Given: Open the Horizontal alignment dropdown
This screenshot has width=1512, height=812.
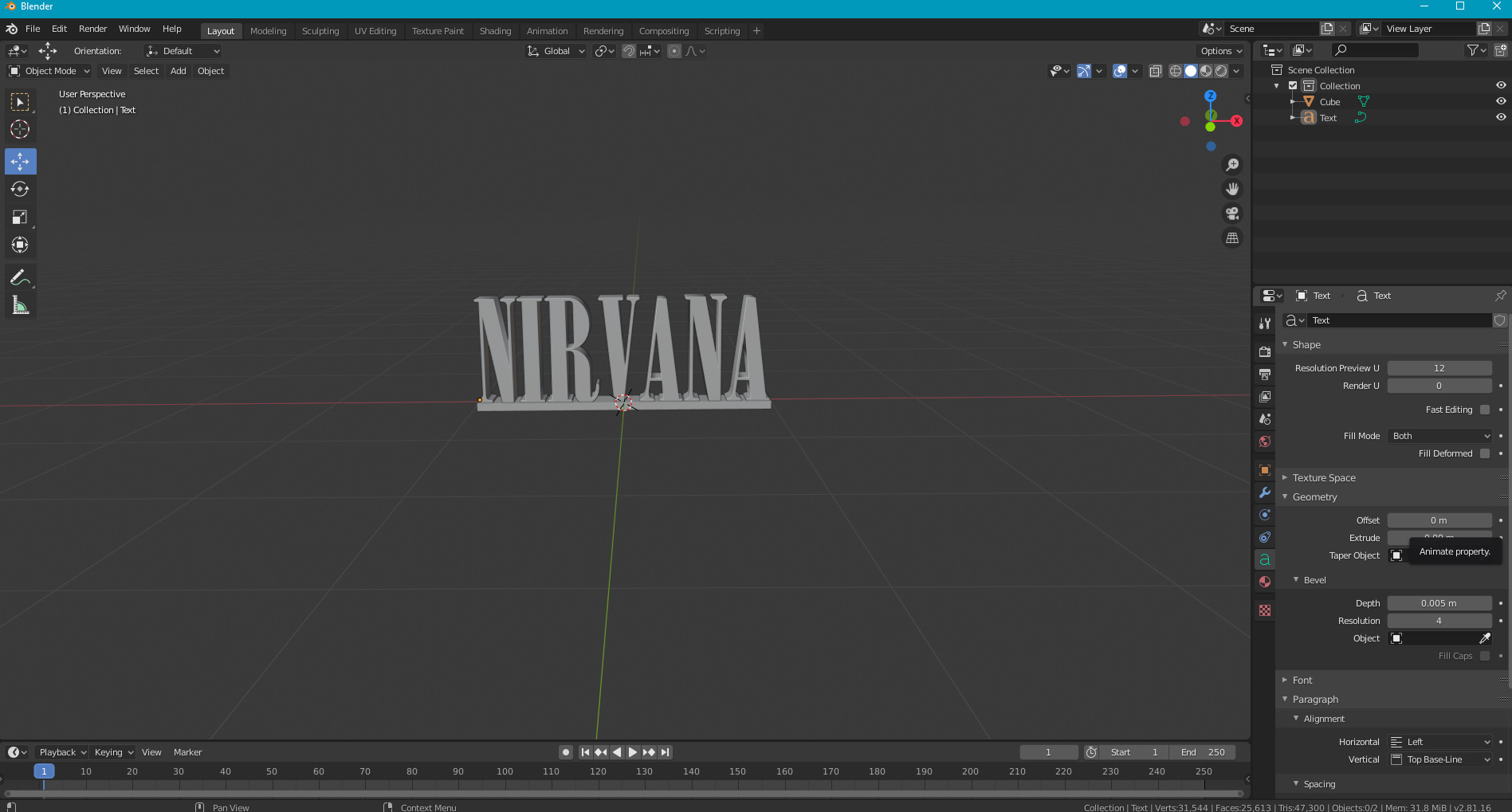Looking at the screenshot, I should tap(1439, 741).
